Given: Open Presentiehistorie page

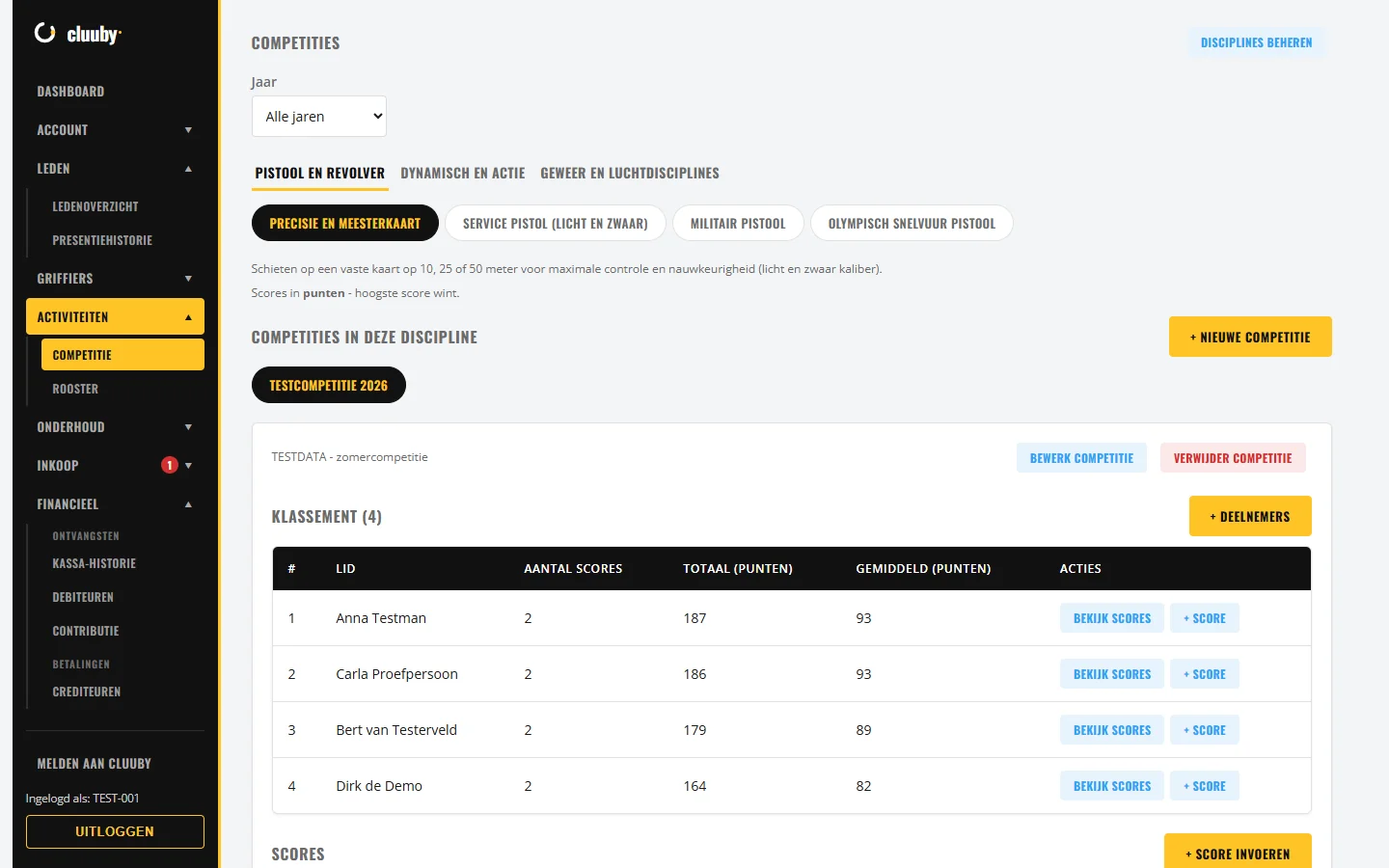Looking at the screenshot, I should tap(123, 240).
